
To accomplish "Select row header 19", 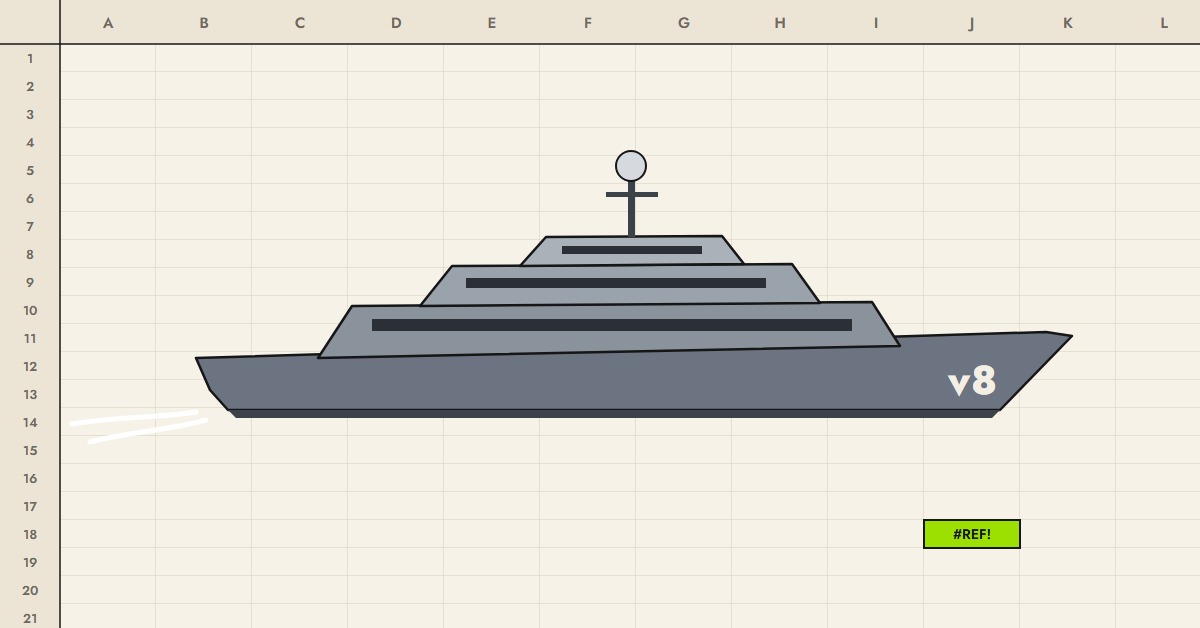I will [30, 562].
